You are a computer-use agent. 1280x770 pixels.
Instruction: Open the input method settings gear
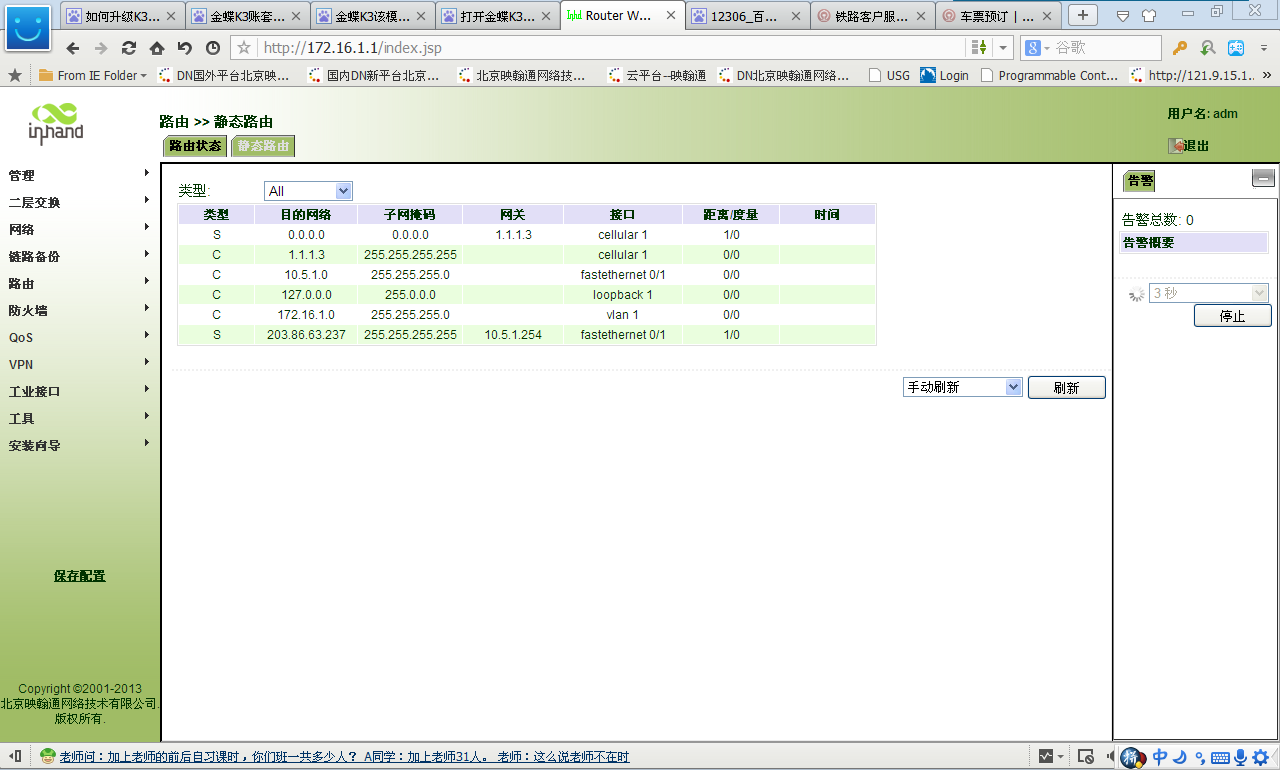(1261, 757)
